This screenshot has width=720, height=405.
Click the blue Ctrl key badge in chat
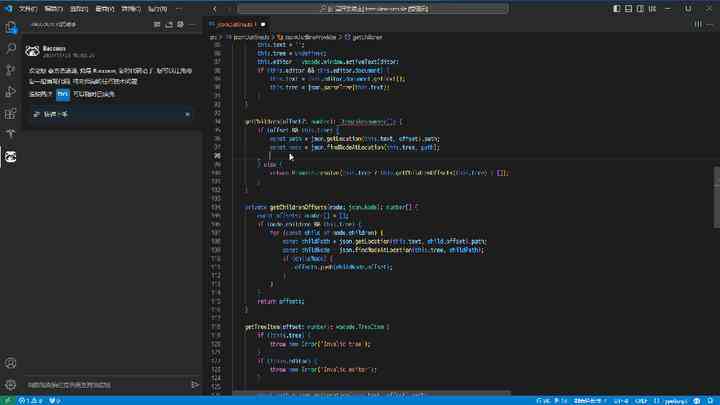(x=62, y=94)
